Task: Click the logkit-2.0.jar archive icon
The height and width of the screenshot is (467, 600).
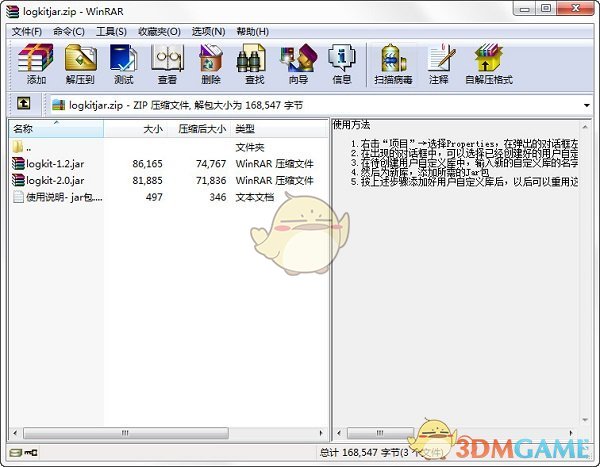Action: 18,180
